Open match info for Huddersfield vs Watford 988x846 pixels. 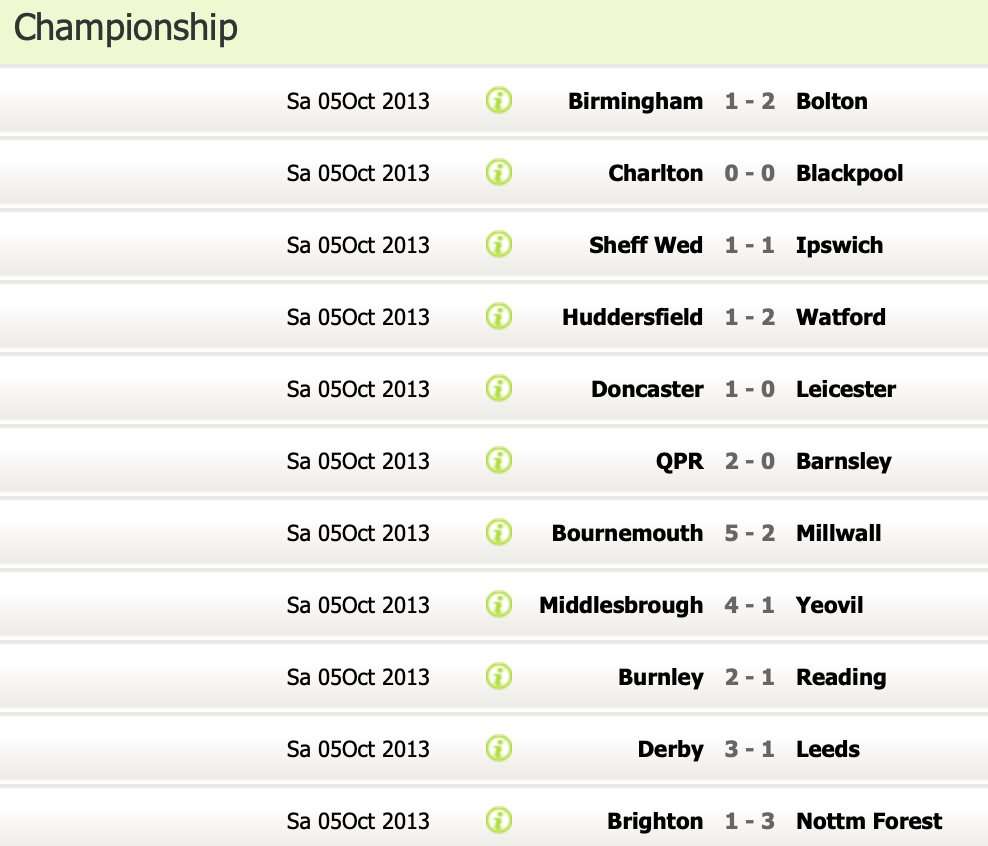(498, 317)
